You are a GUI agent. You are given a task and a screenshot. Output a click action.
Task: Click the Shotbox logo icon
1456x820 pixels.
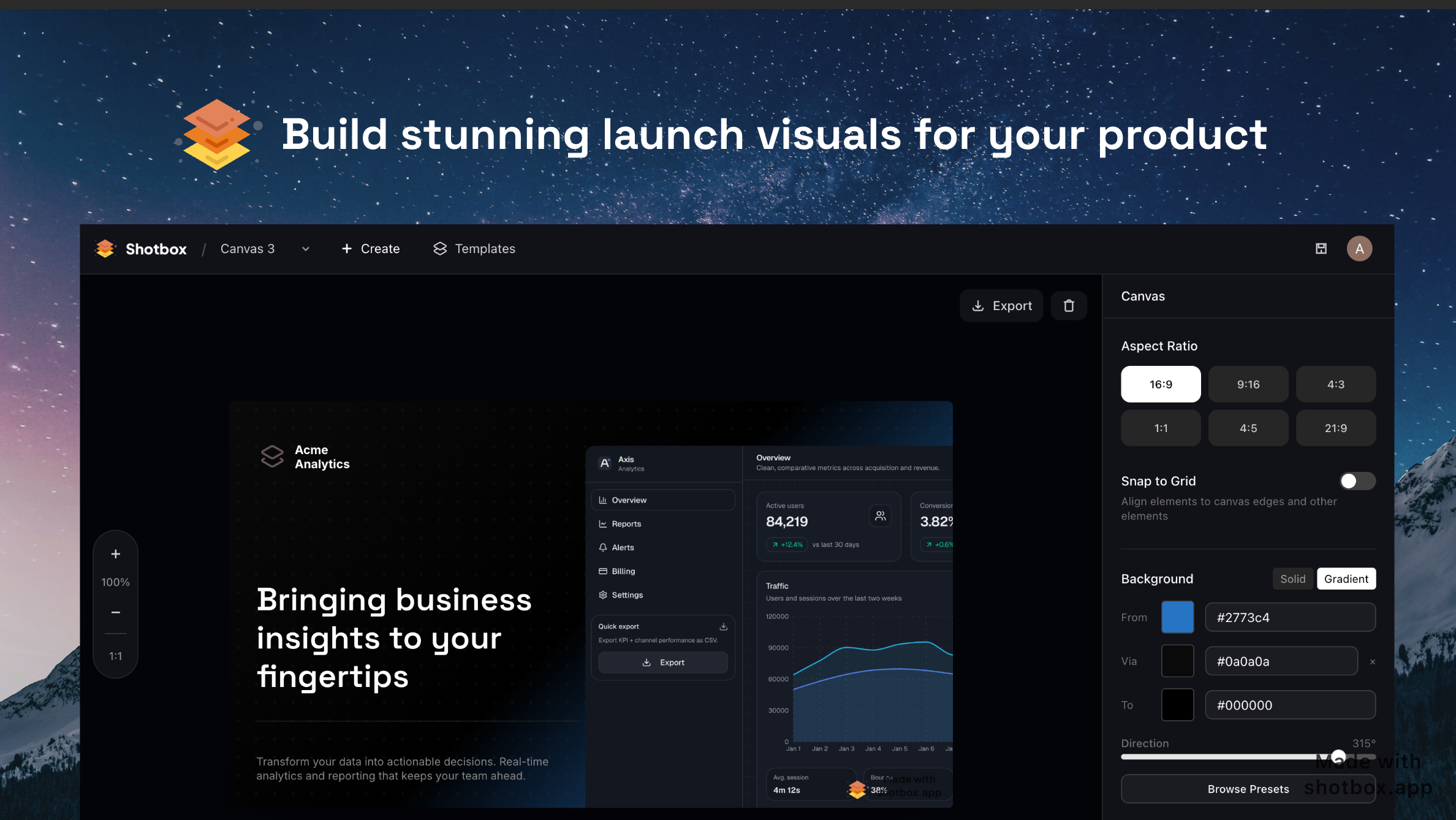pos(105,248)
